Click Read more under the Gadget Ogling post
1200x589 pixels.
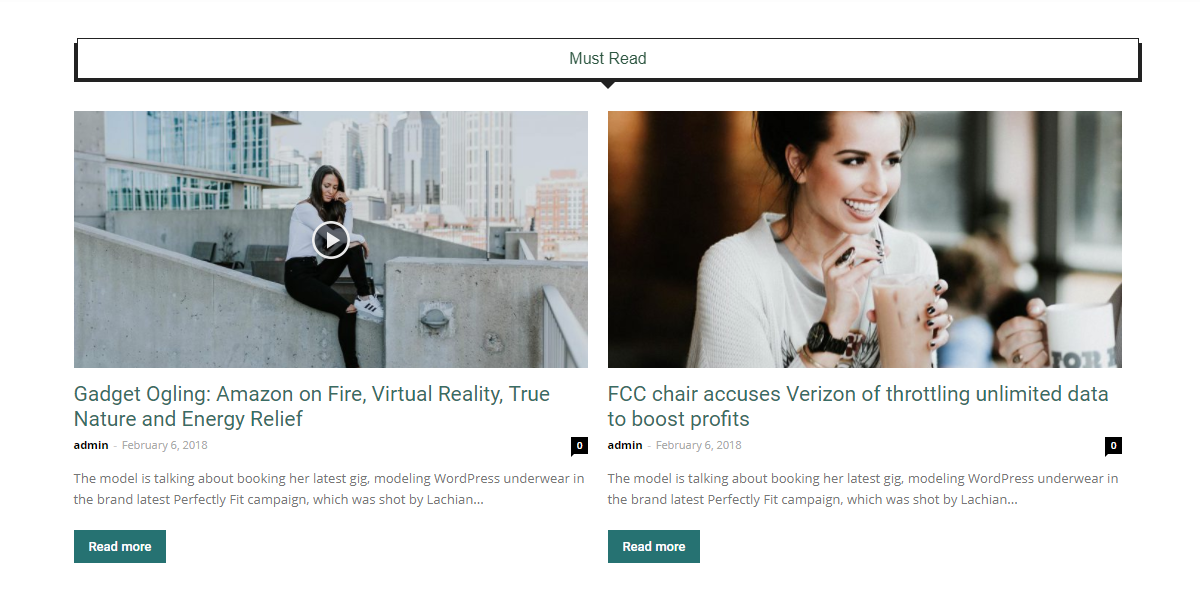click(x=120, y=547)
